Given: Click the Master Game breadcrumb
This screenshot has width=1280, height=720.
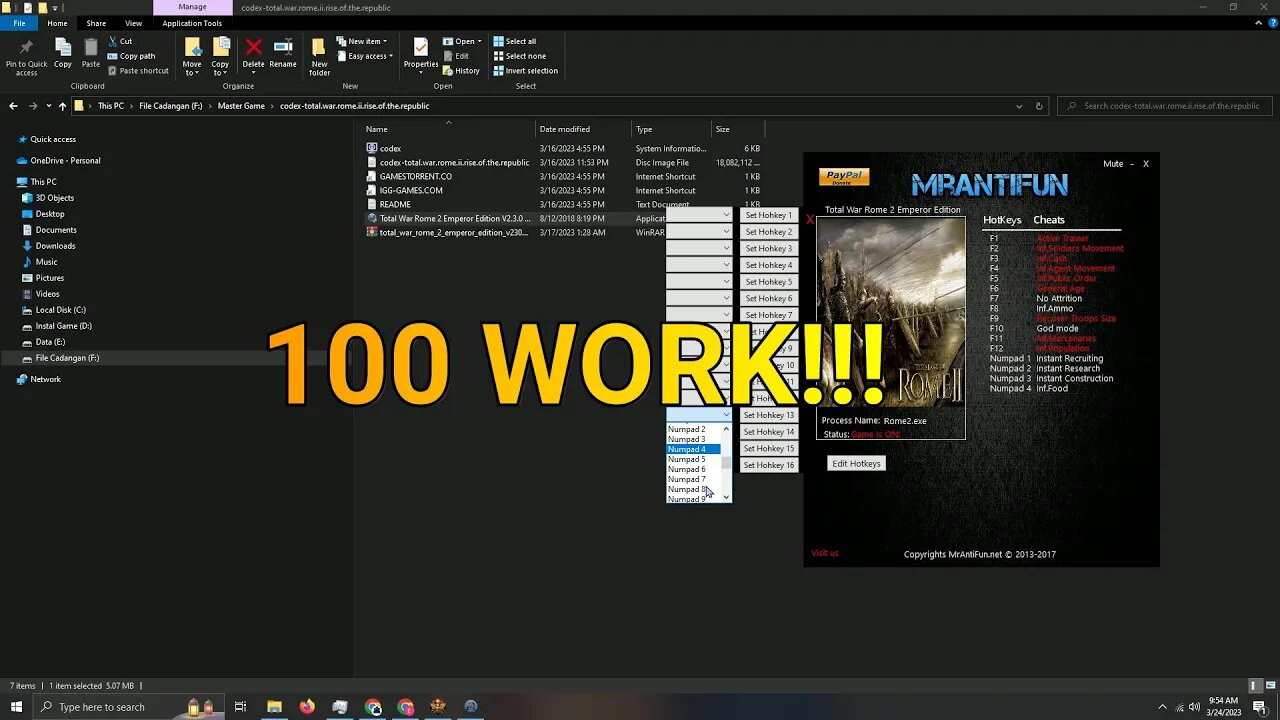Looking at the screenshot, I should [241, 106].
